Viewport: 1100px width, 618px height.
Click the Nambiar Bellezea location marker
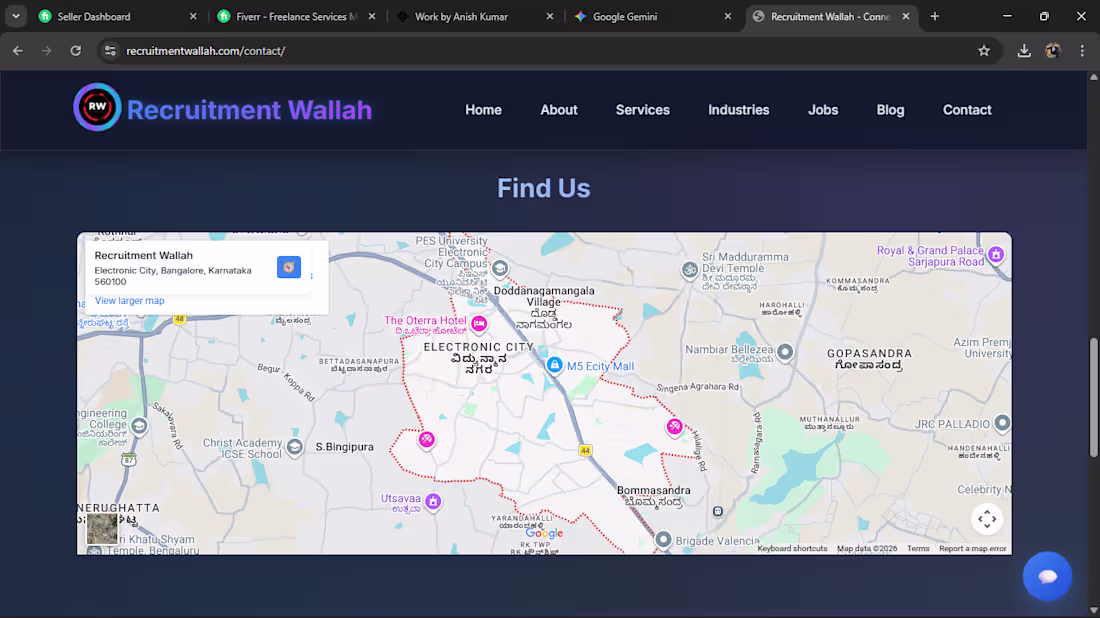click(x=785, y=351)
